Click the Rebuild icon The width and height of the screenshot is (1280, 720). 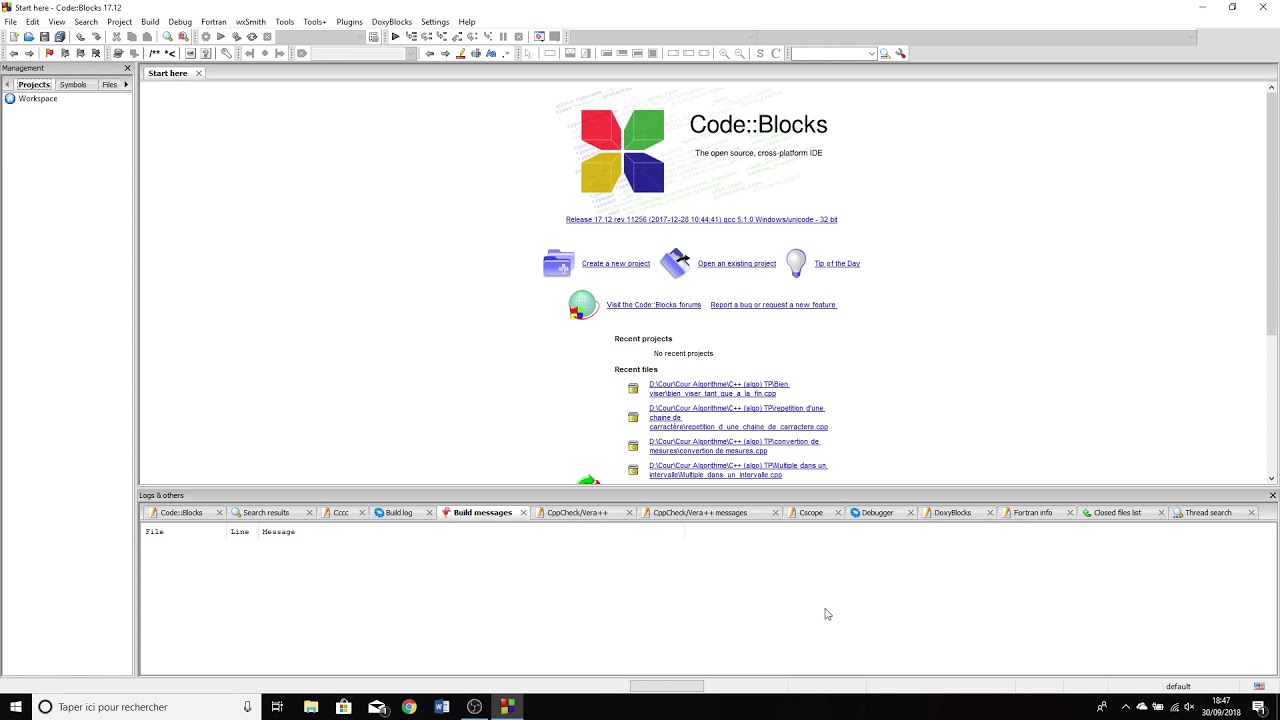pyautogui.click(x=252, y=37)
